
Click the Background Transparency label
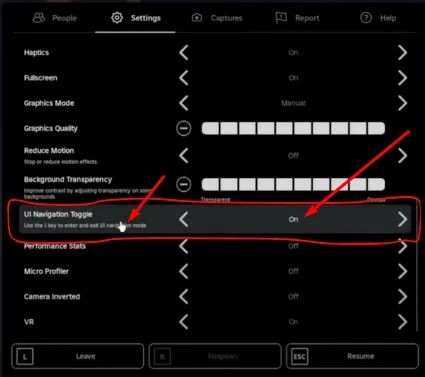68,179
